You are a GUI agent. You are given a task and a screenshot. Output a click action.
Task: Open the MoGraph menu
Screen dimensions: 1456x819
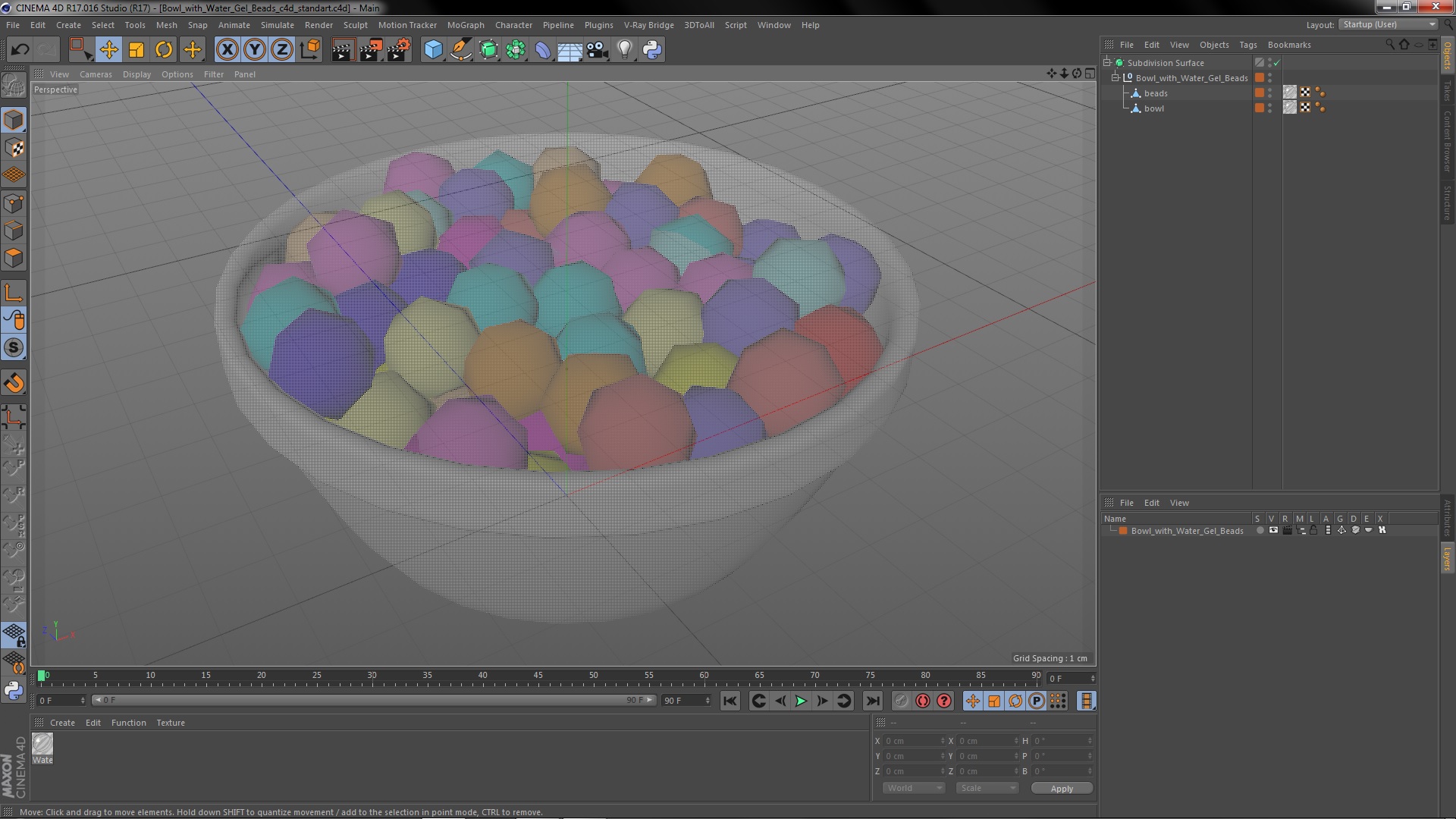[x=466, y=25]
